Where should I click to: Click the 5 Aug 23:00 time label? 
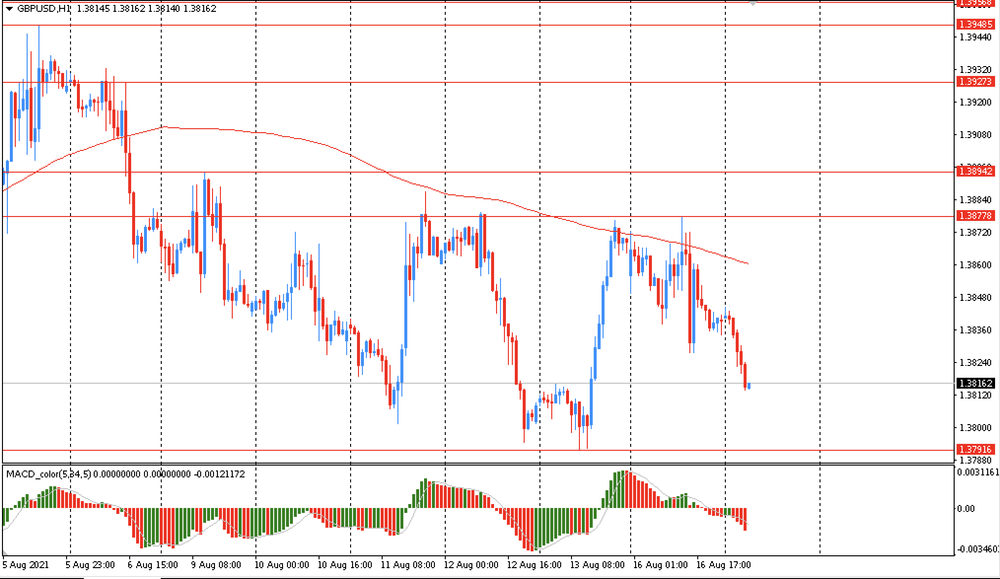point(91,565)
